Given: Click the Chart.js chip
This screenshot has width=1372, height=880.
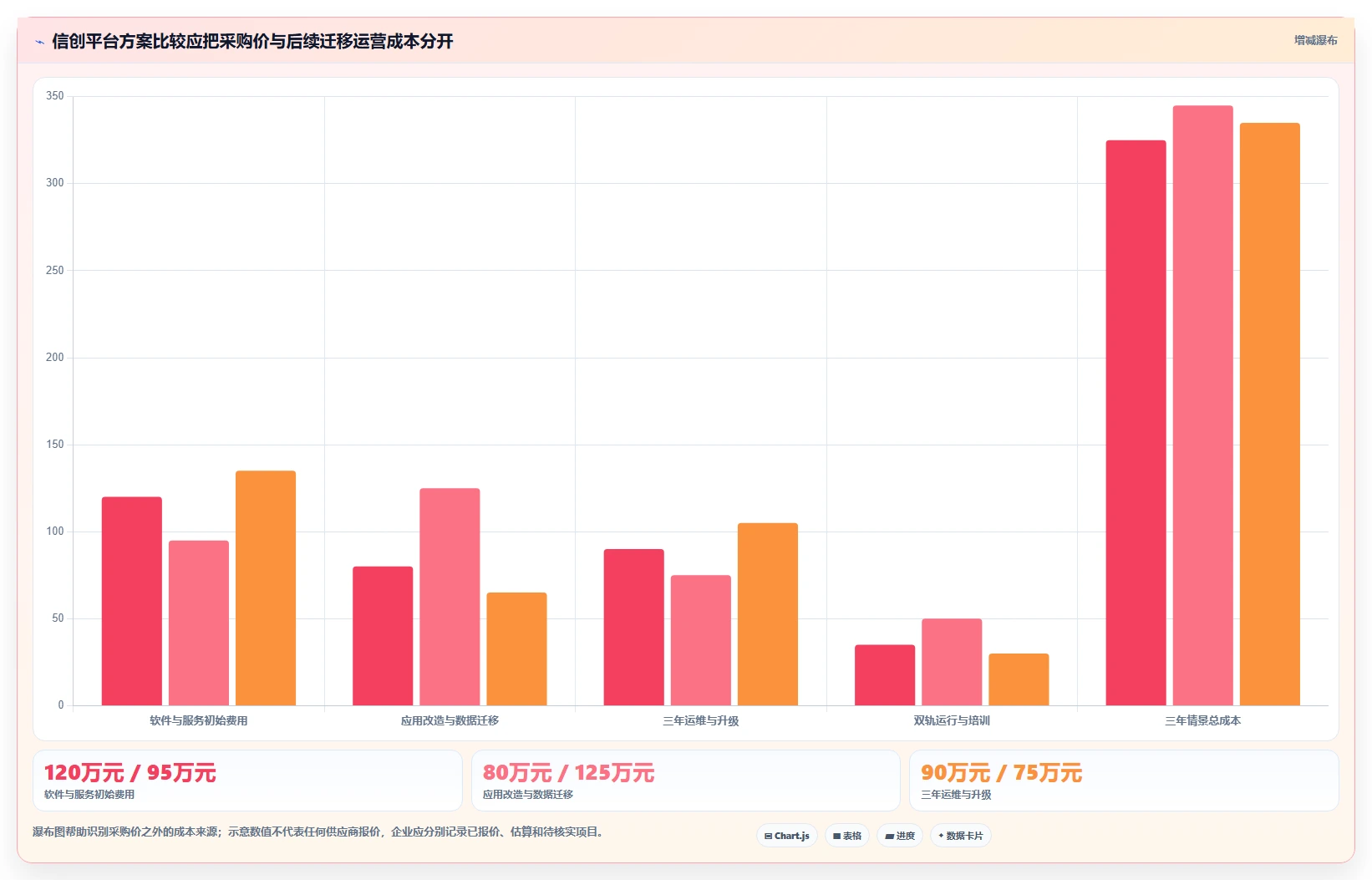Looking at the screenshot, I should (x=787, y=836).
